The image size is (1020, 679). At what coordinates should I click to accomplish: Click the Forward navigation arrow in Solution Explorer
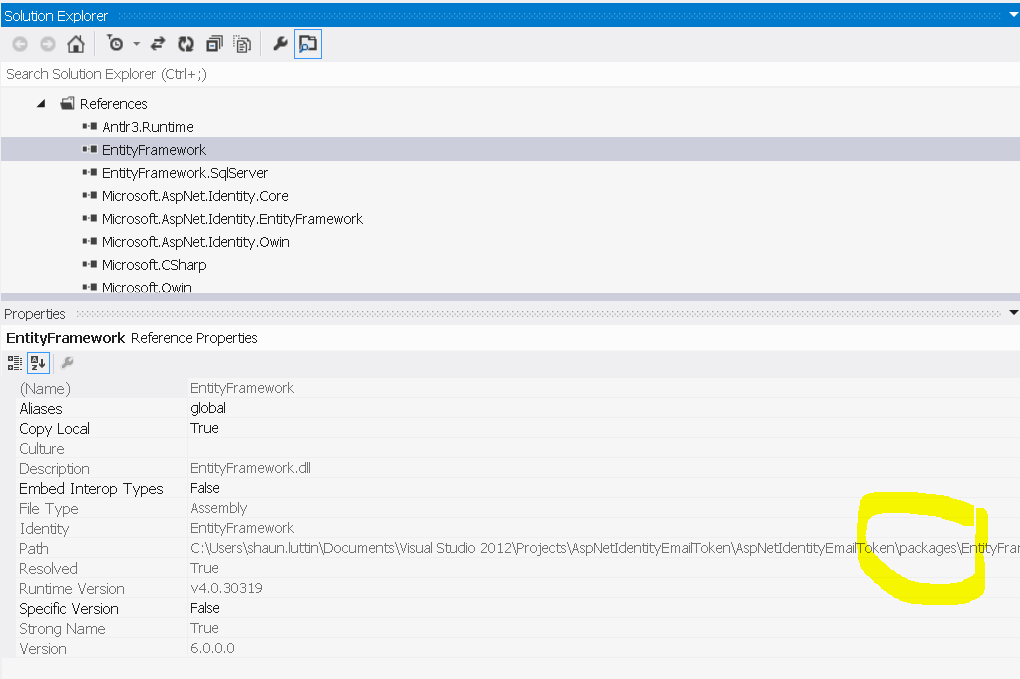point(47,44)
